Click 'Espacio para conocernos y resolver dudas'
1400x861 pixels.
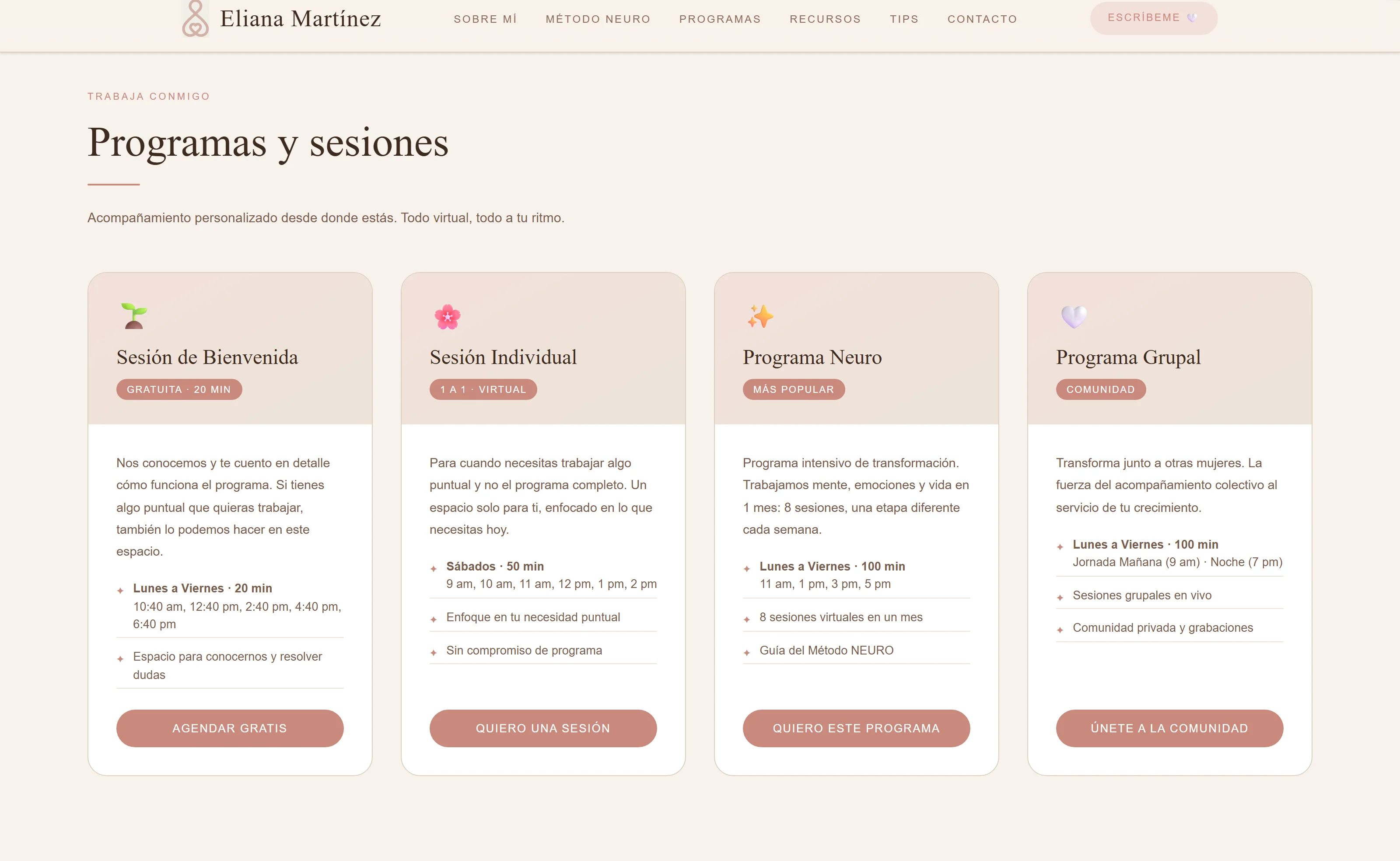(x=228, y=666)
